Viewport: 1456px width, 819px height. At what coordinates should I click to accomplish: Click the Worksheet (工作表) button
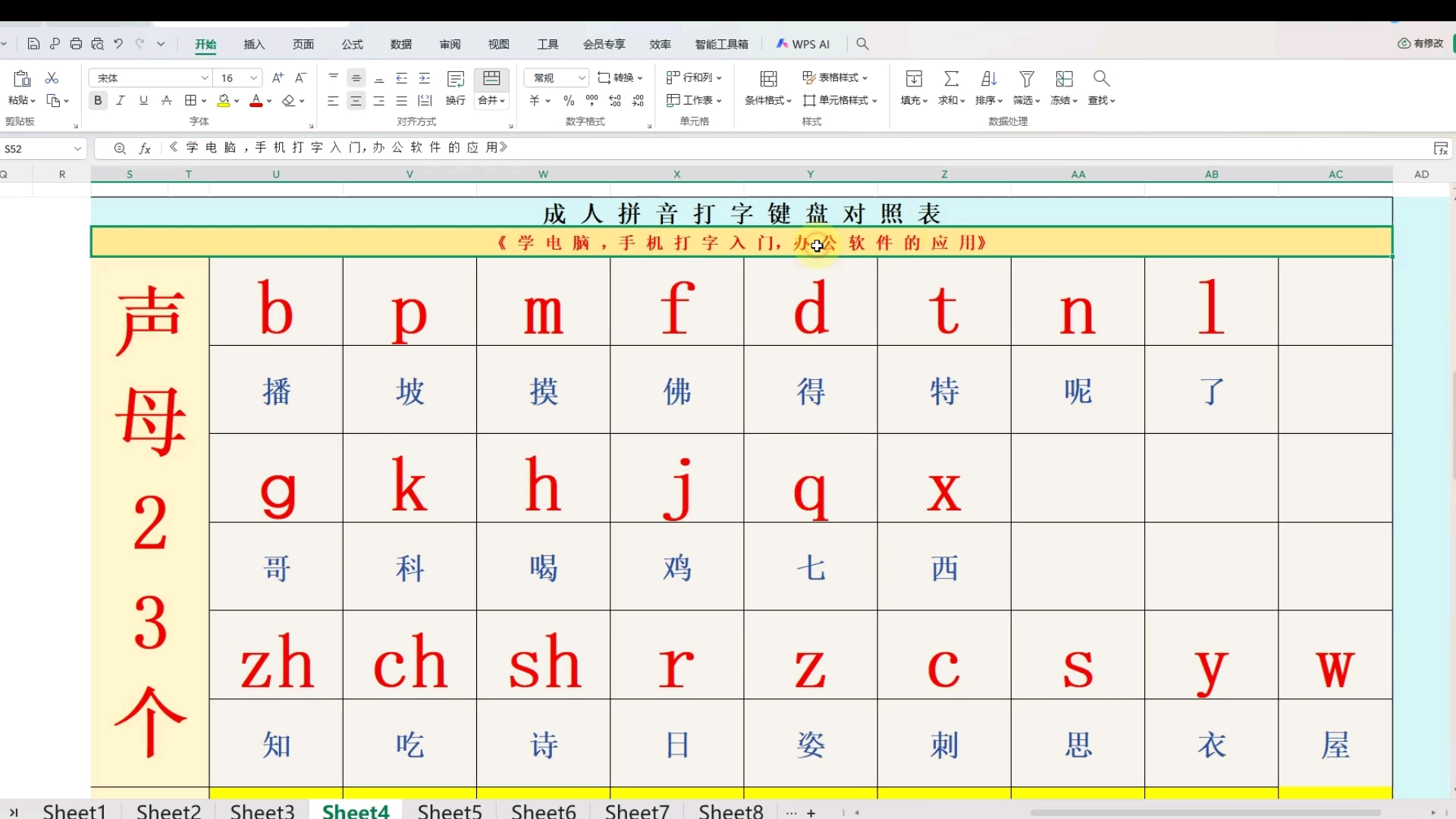coord(694,100)
